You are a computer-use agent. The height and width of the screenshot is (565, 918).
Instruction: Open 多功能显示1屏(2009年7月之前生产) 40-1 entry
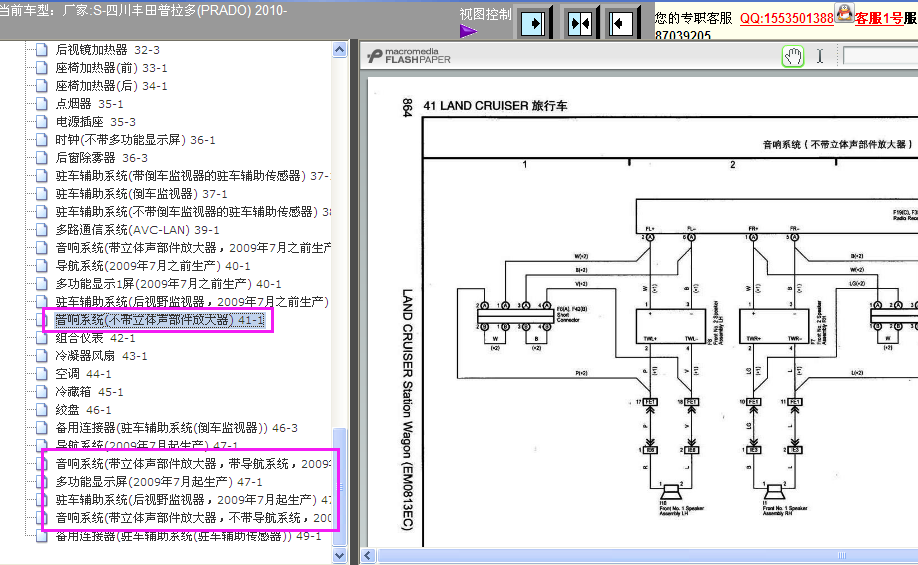(168, 284)
